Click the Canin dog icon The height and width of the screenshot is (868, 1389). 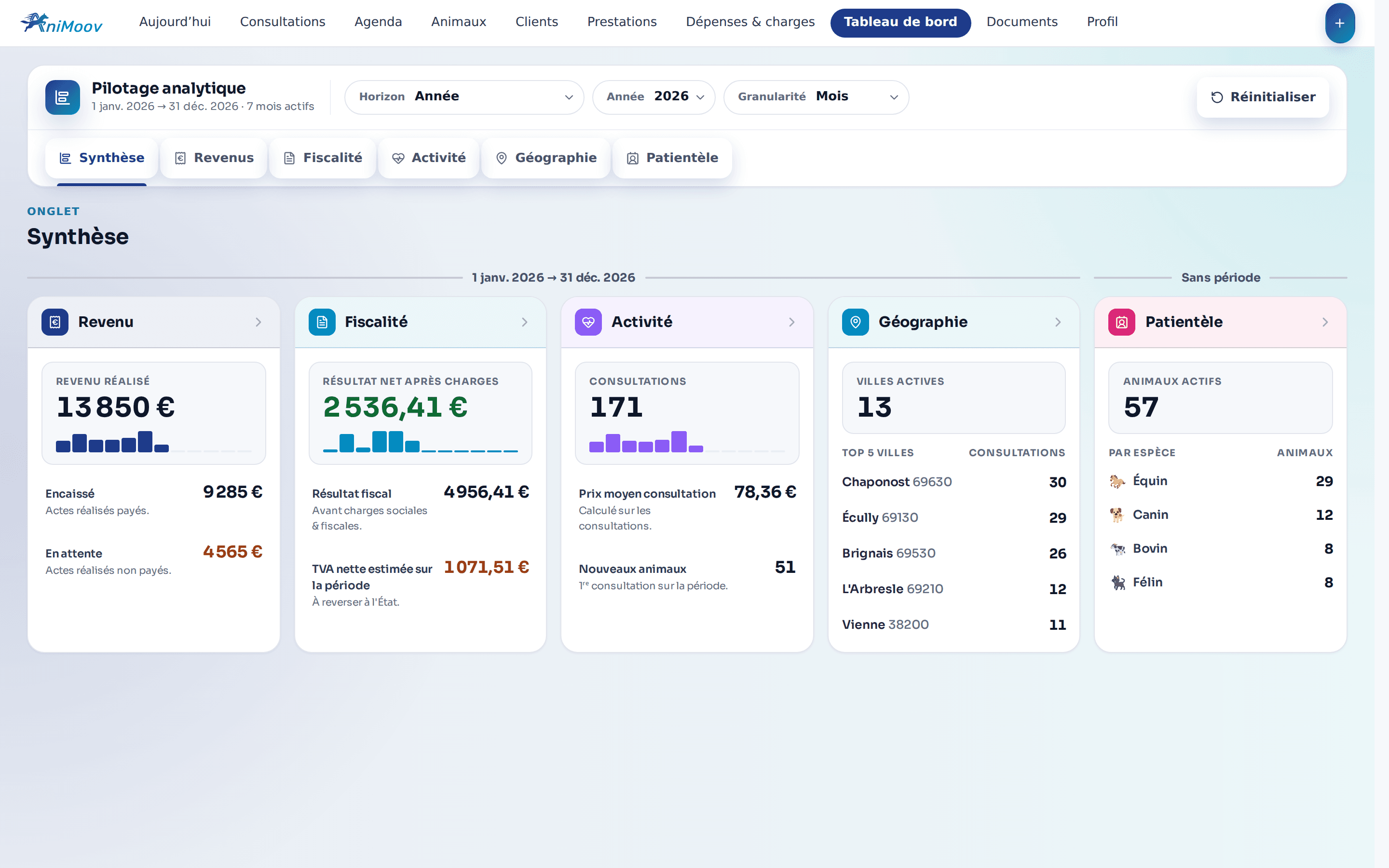[1117, 515]
